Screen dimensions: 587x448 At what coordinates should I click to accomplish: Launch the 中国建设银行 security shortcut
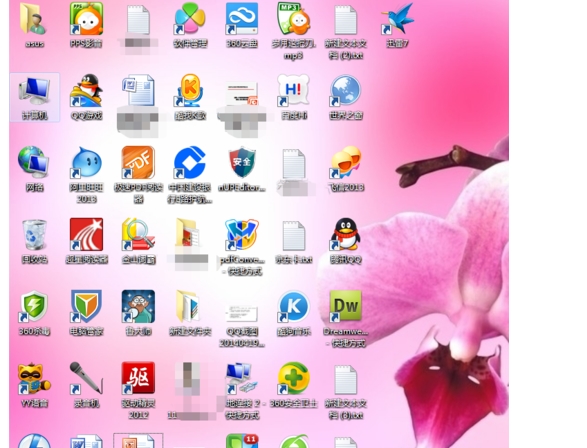click(190, 175)
